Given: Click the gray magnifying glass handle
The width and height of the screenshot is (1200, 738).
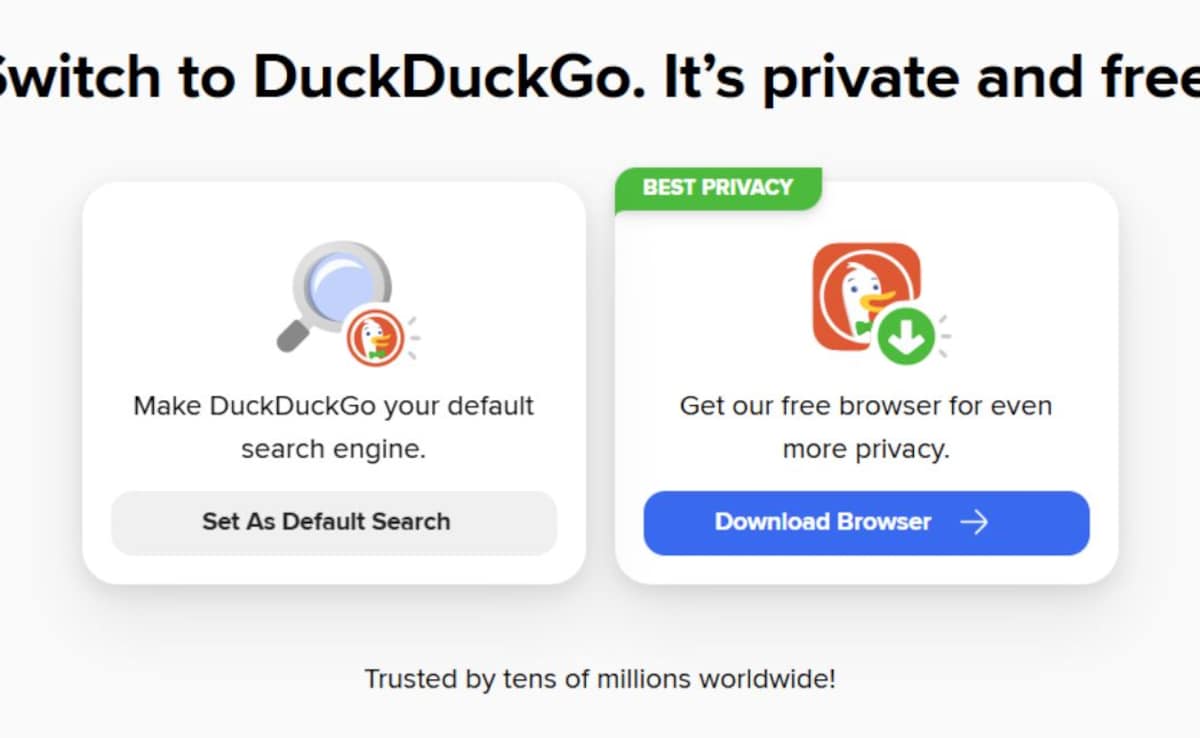Looking at the screenshot, I should click(x=292, y=334).
